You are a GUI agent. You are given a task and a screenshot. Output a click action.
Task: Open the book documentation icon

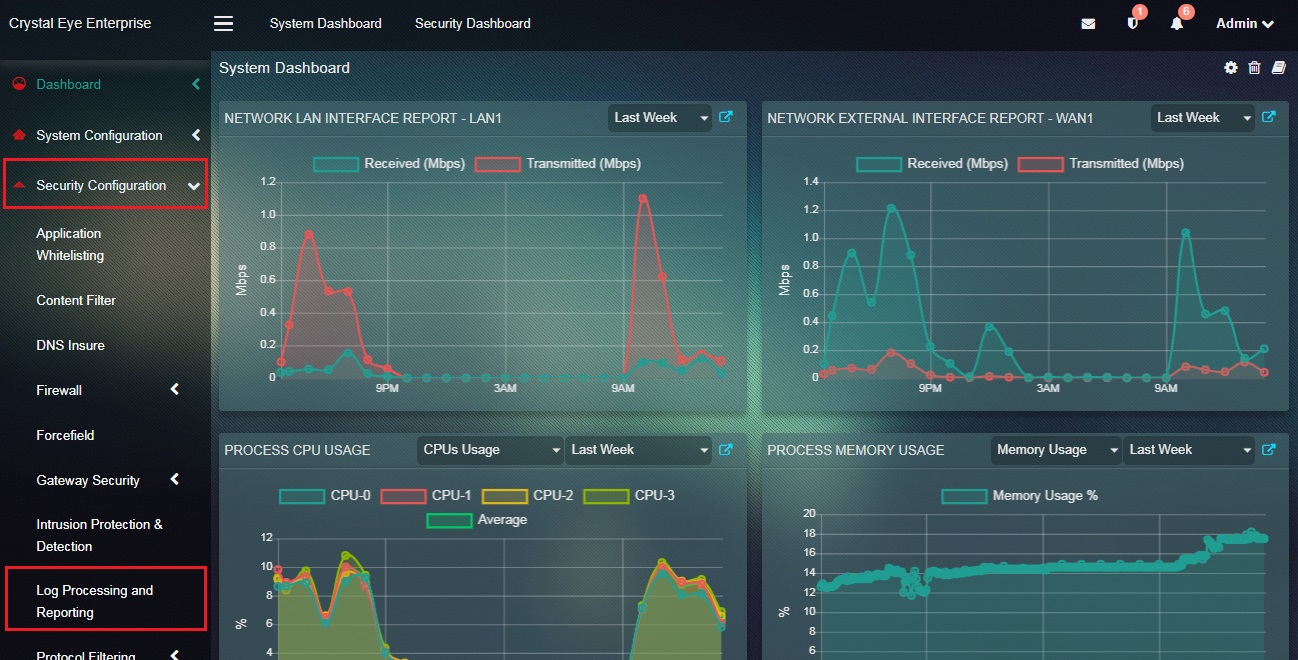(x=1278, y=68)
